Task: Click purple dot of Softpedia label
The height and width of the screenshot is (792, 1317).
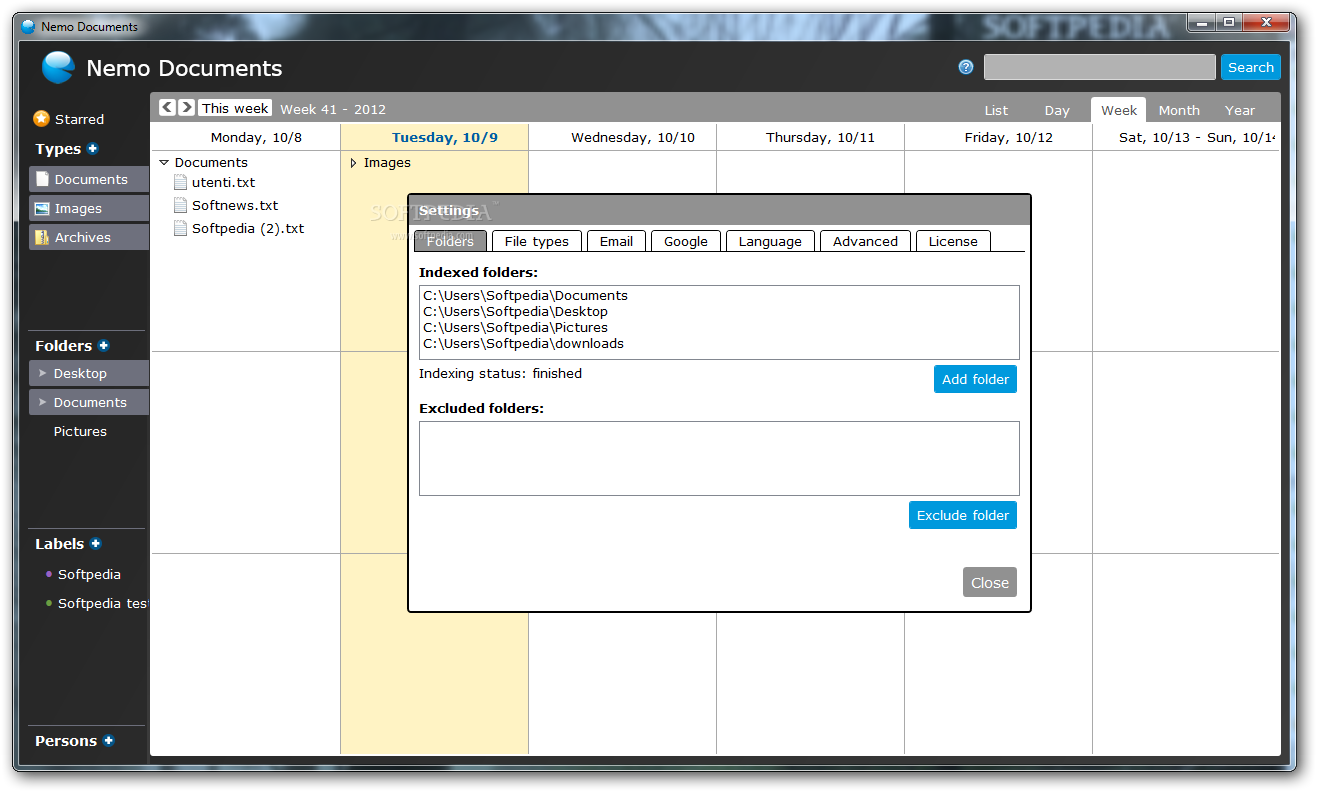Action: (49, 574)
